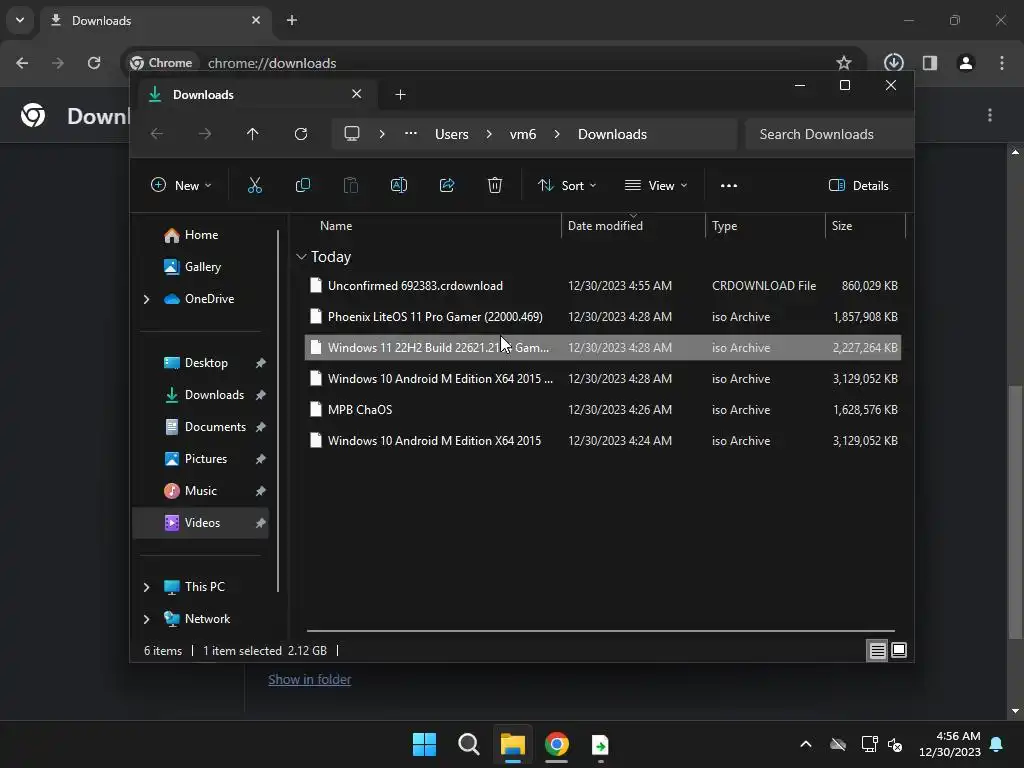Toggle Chrome side panel icon
1024x768 pixels.
click(930, 63)
